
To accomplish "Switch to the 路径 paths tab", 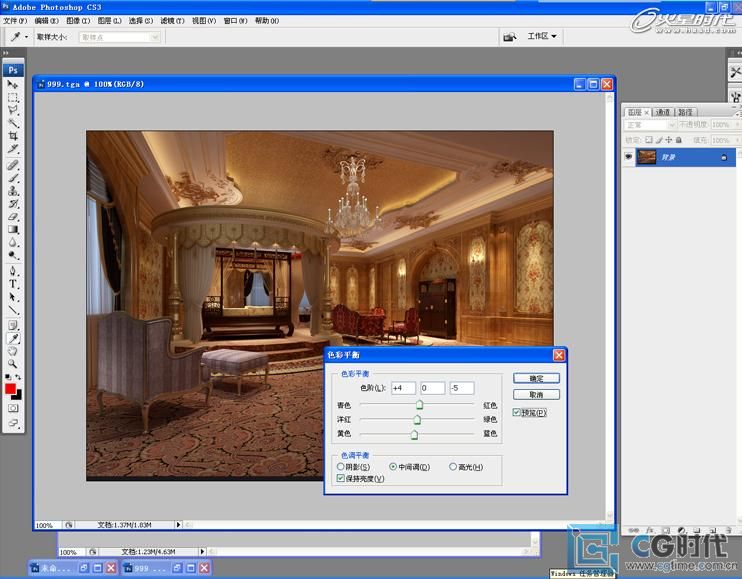I will (x=685, y=112).
